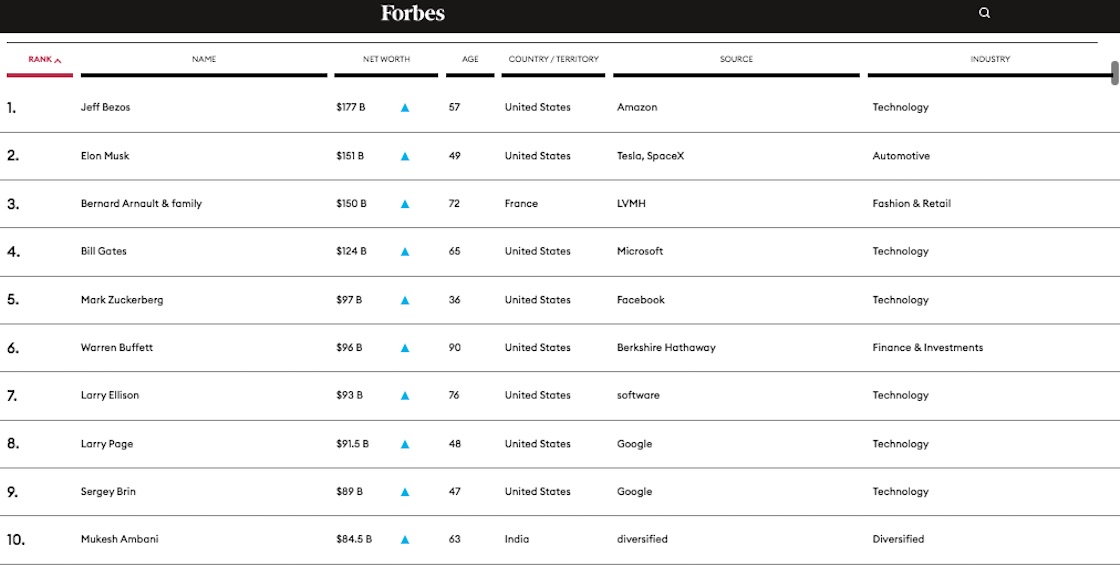Screen dimensions: 1120x566
Task: Click the blue up arrow in Warren Buffett's row
Action: 405,348
